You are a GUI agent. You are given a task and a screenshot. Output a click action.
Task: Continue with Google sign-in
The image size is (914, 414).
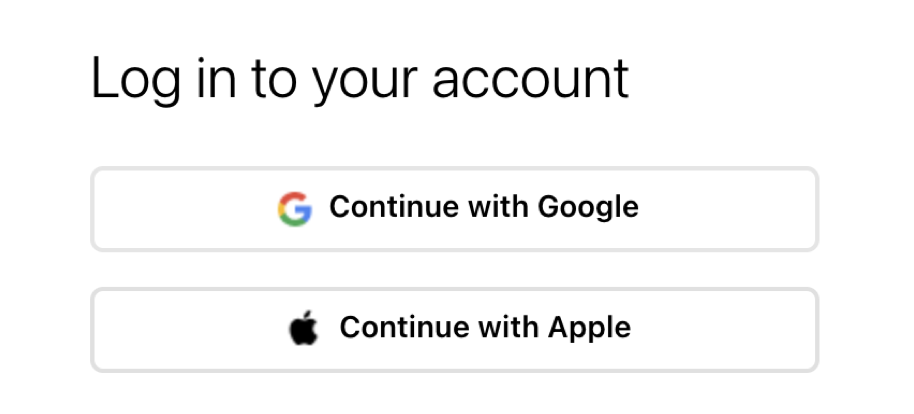455,209
